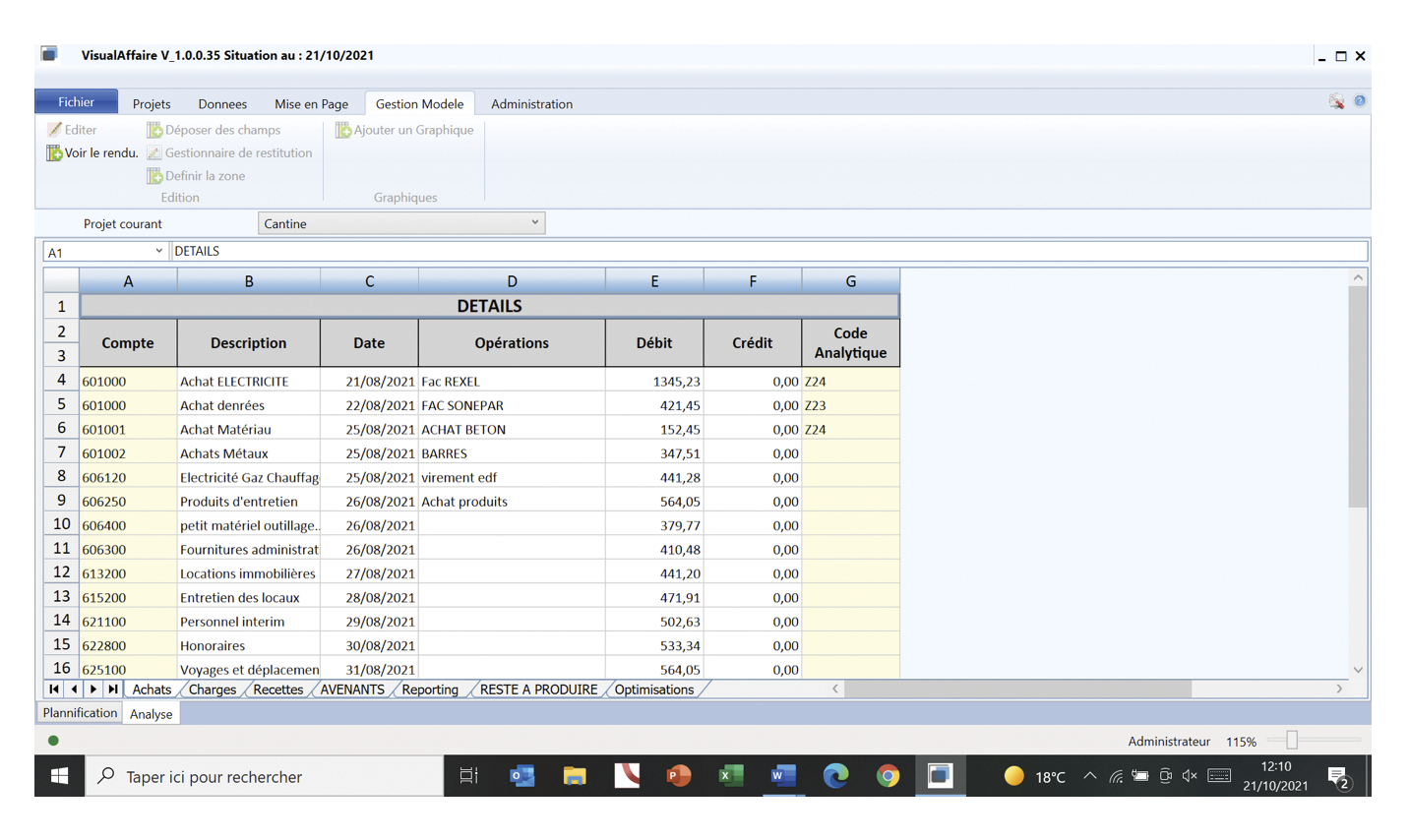The height and width of the screenshot is (840, 1409).
Task: Select the Charges sheet tab
Action: coord(212,690)
